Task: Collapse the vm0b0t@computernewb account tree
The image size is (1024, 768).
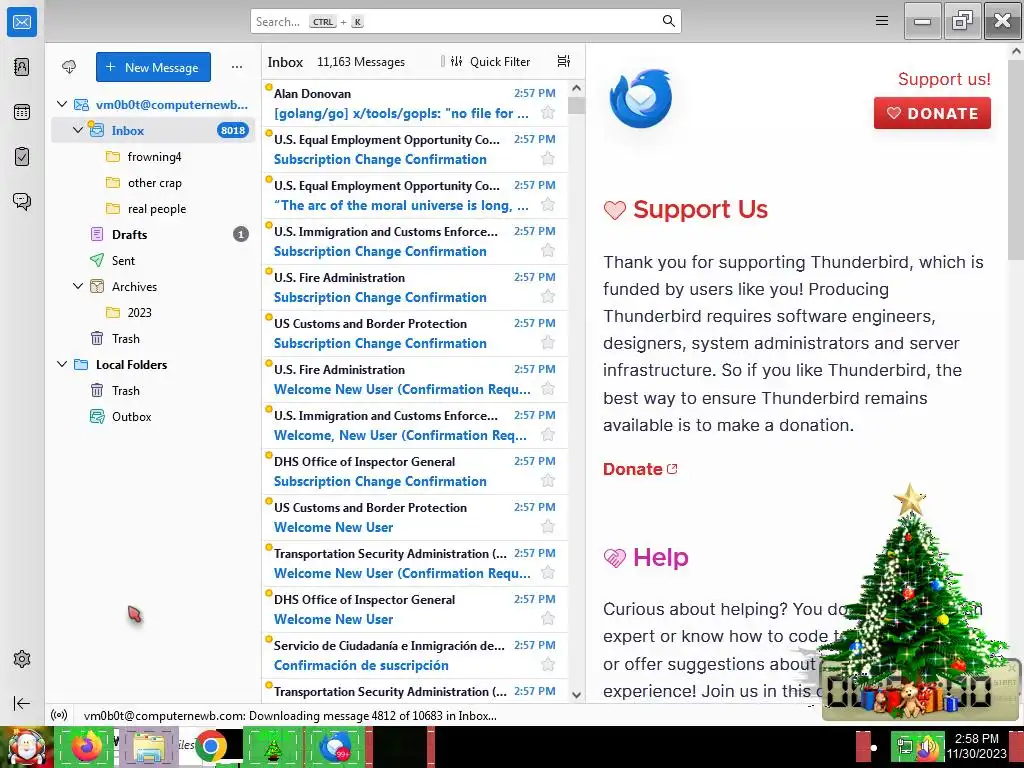Action: [x=62, y=104]
